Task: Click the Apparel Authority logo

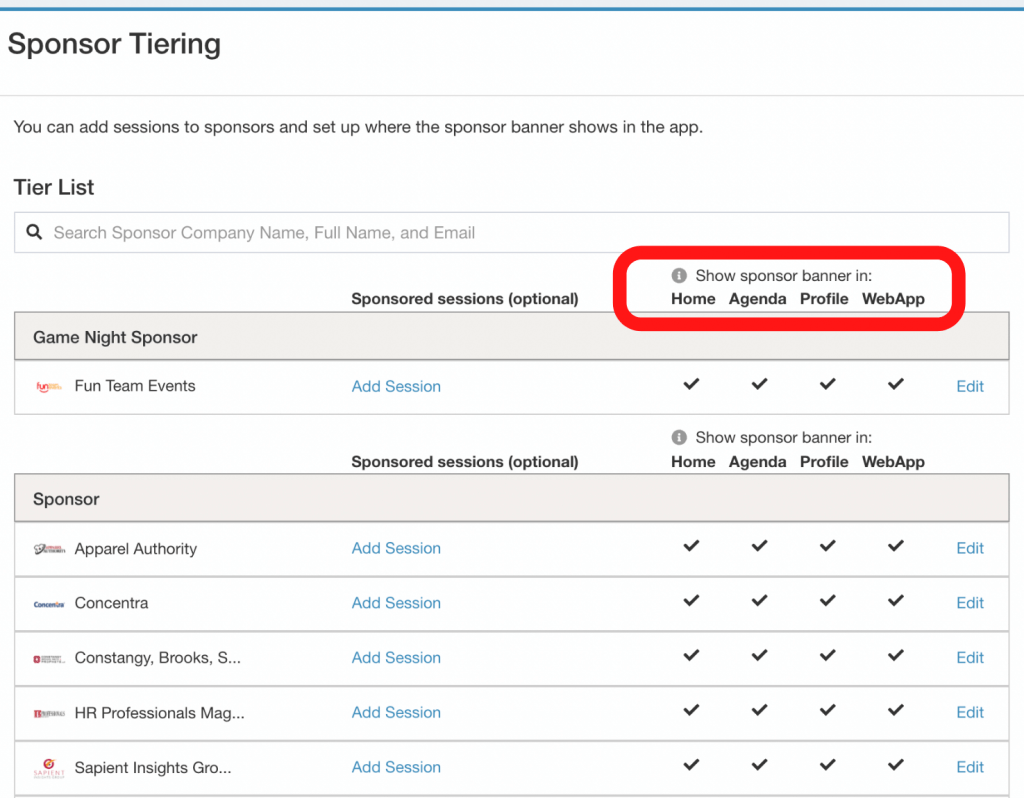Action: pos(49,548)
